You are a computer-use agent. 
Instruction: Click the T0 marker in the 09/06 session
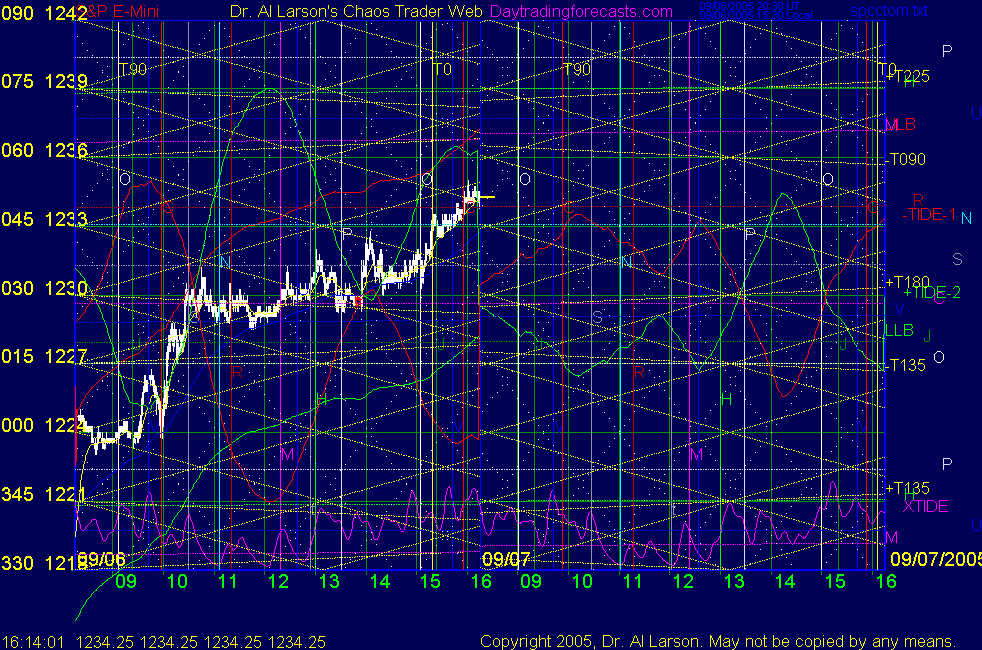click(442, 69)
